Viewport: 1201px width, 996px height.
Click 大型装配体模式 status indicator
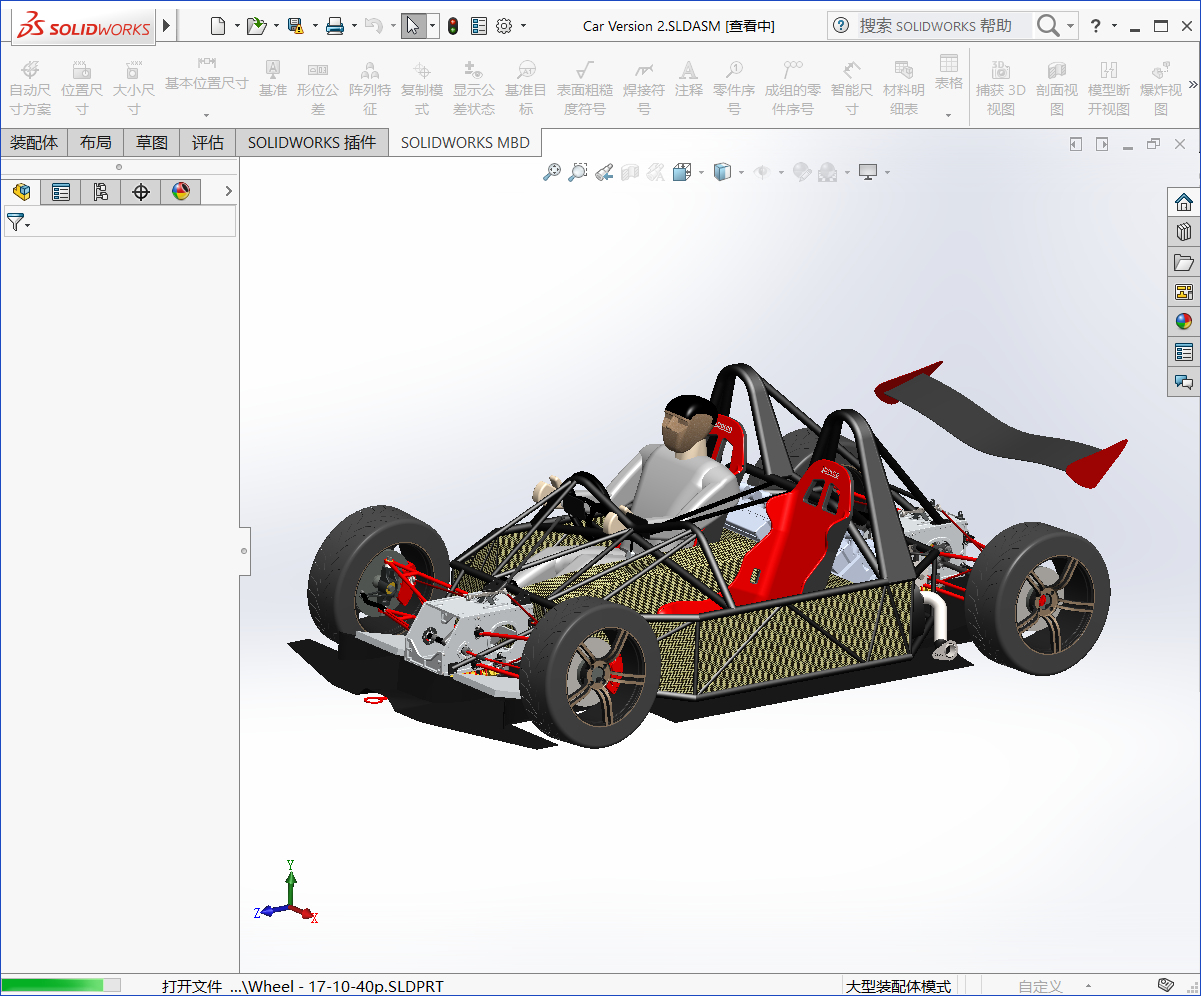pyautogui.click(x=898, y=986)
